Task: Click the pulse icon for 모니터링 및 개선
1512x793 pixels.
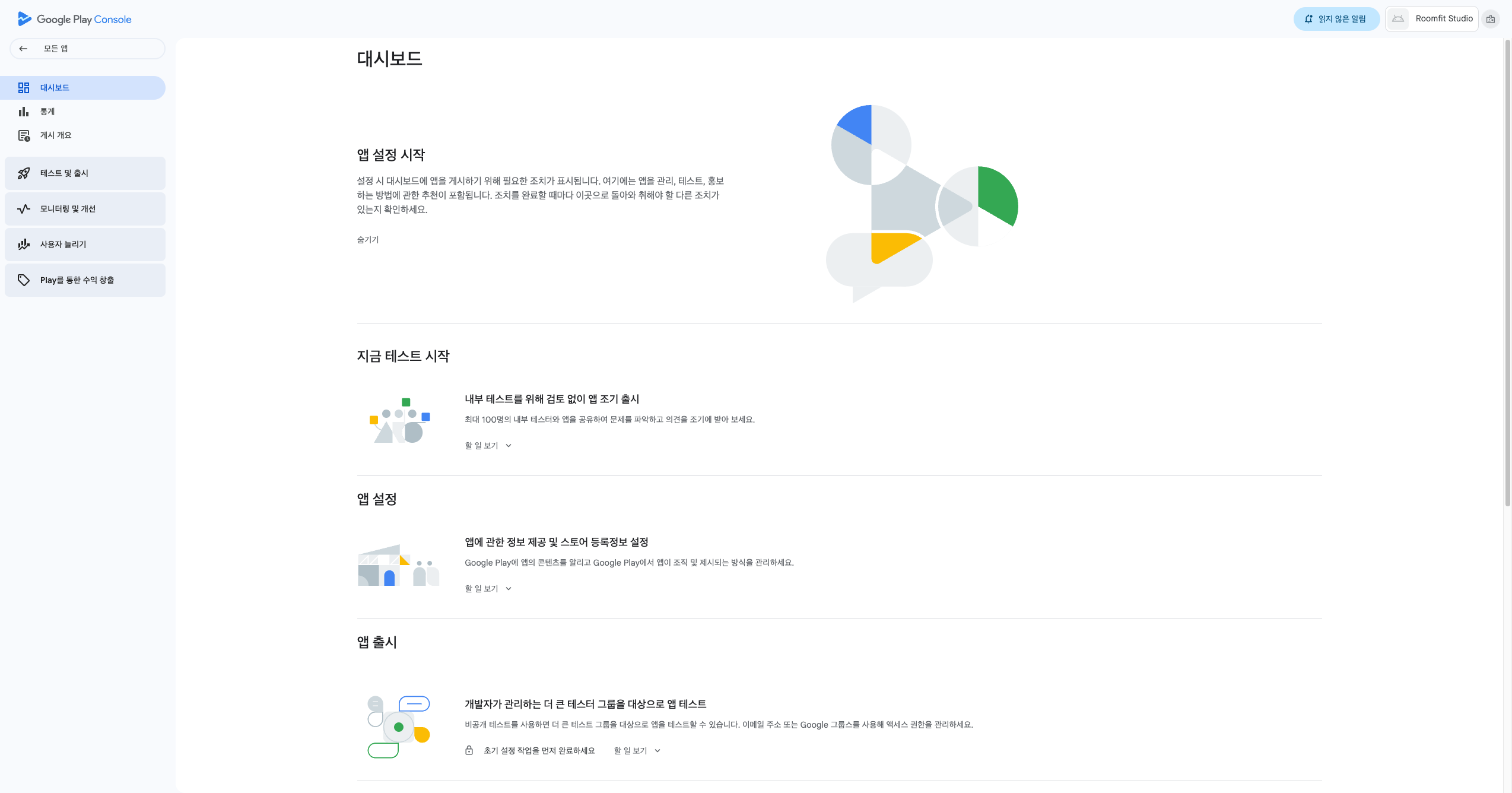Action: point(24,209)
